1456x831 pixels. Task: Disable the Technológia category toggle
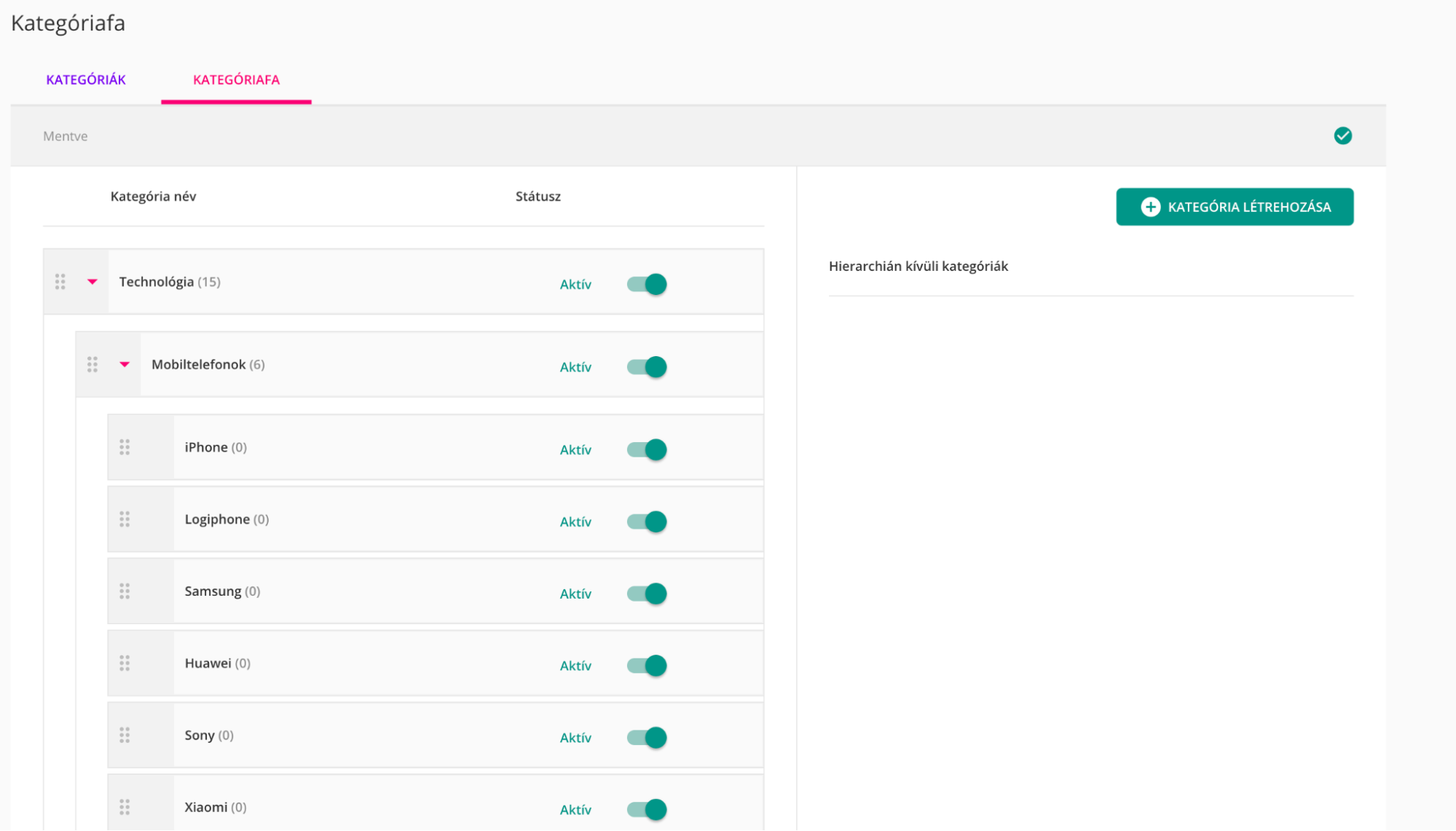tap(647, 284)
